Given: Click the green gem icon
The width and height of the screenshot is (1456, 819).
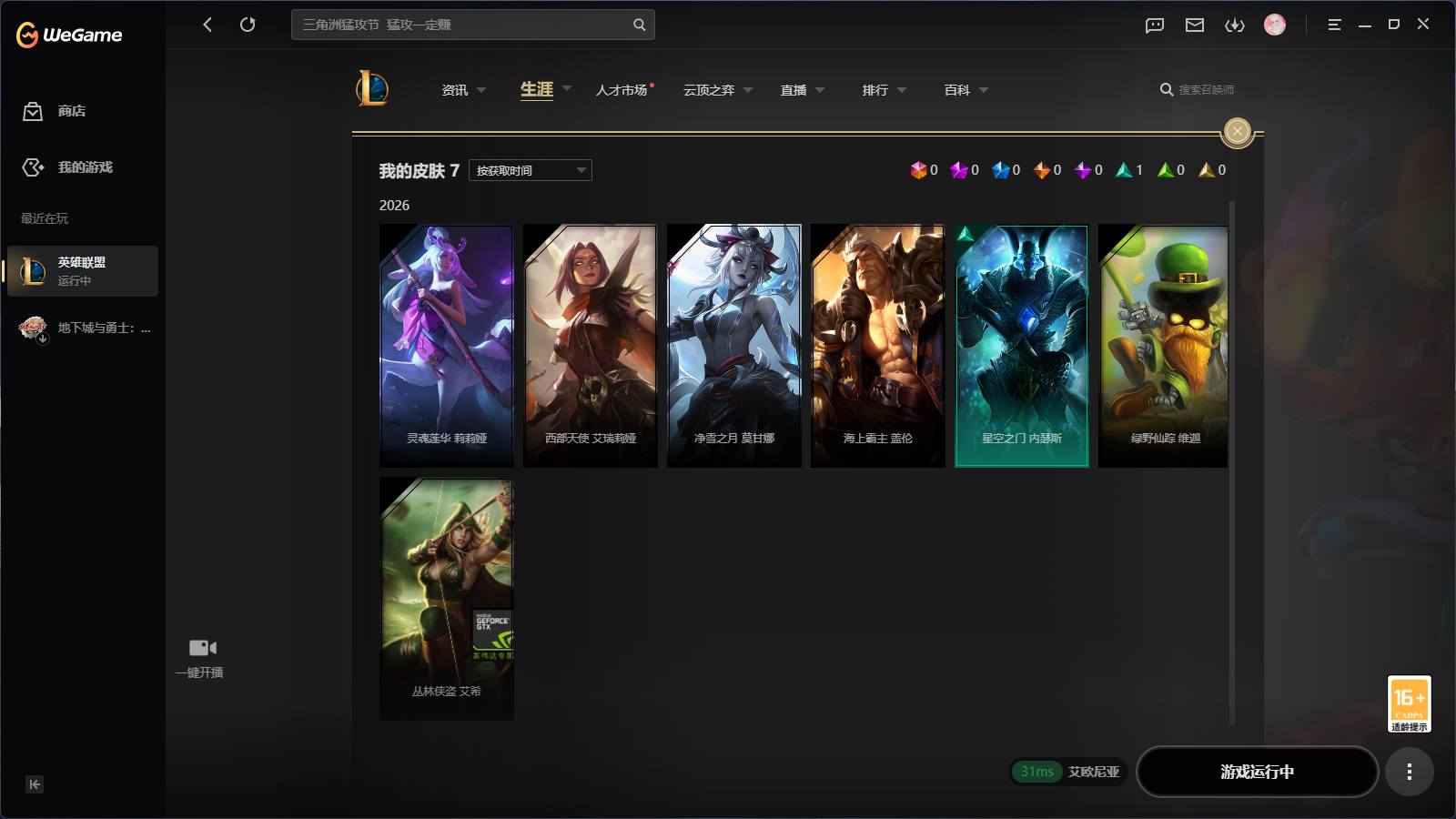Looking at the screenshot, I should point(1165,170).
